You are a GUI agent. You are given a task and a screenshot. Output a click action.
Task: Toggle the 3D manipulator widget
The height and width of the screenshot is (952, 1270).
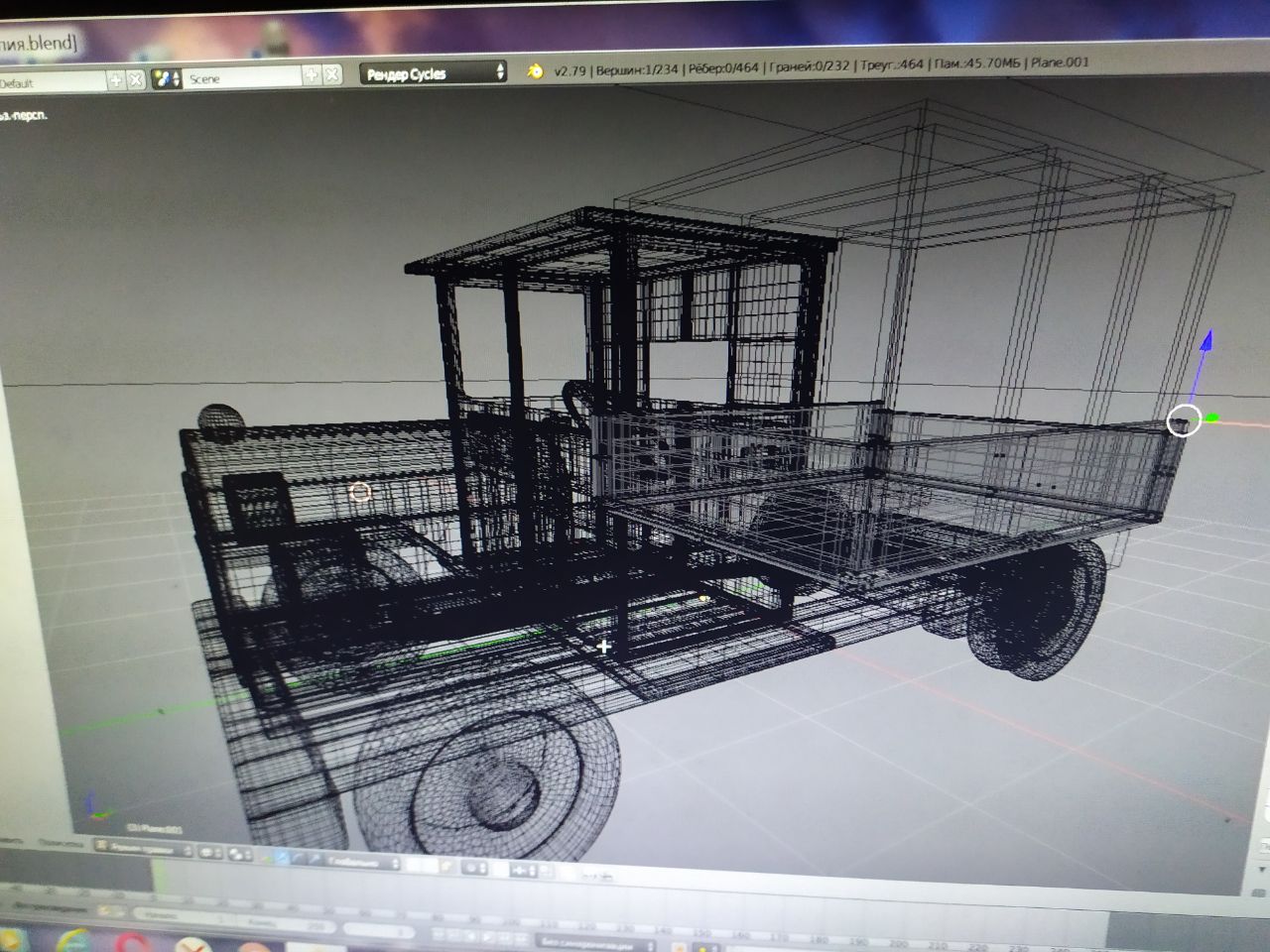point(265,857)
